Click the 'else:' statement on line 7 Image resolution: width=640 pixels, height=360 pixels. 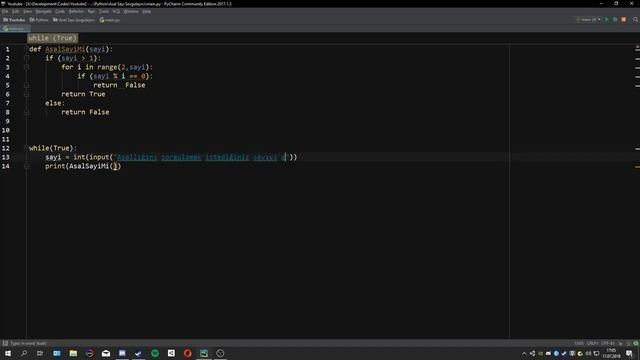(x=55, y=103)
